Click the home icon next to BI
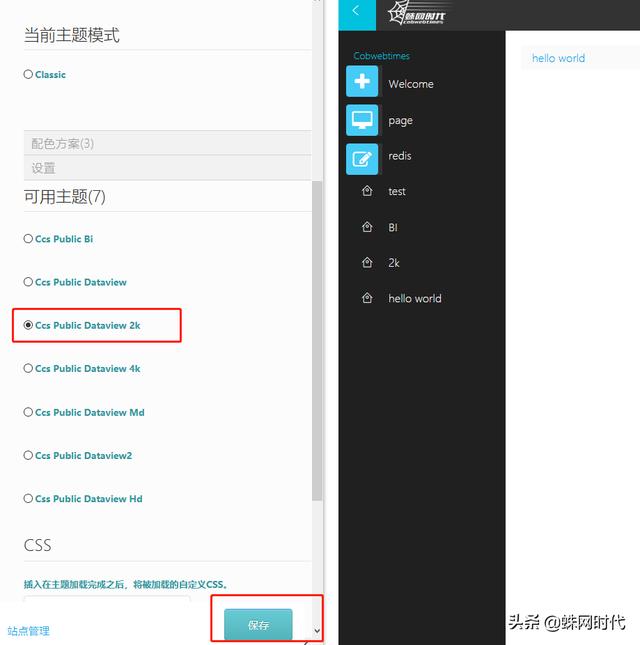640x645 pixels. [367, 227]
